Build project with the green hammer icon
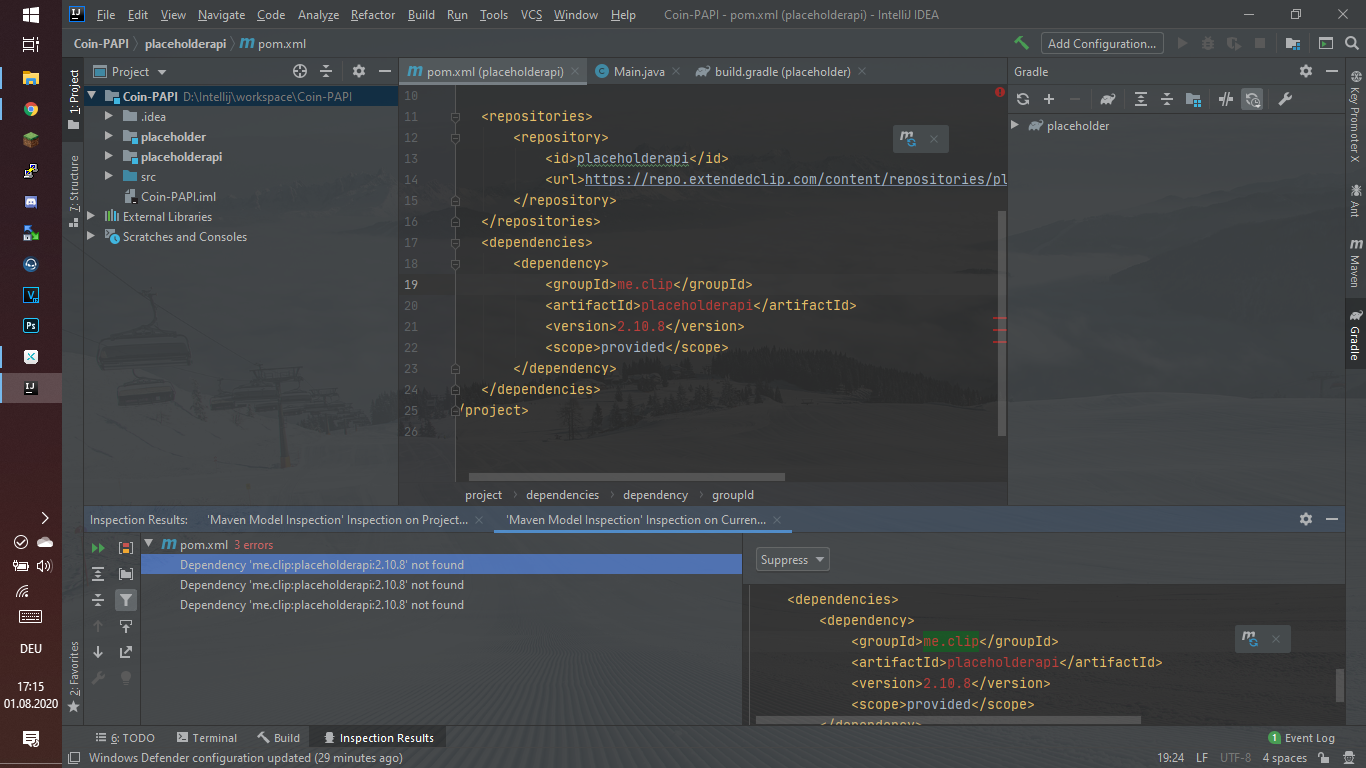Screen dimensions: 1366x768 1021,43
